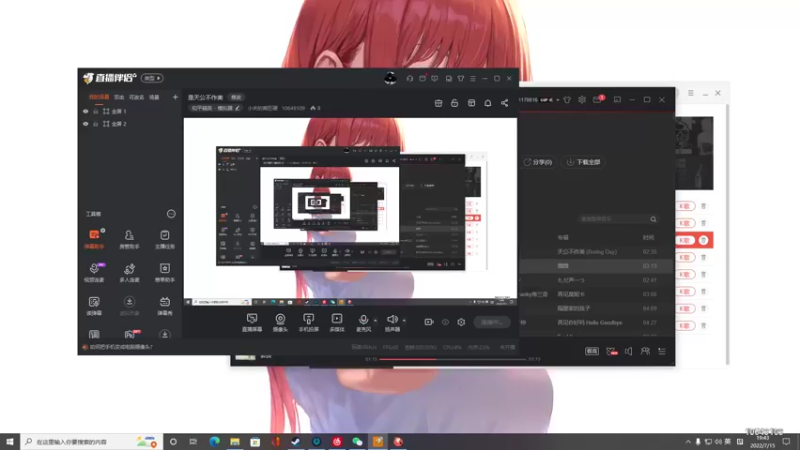The width and height of the screenshot is (800, 450).
Task: Click the playlist search input field
Action: [x=613, y=219]
